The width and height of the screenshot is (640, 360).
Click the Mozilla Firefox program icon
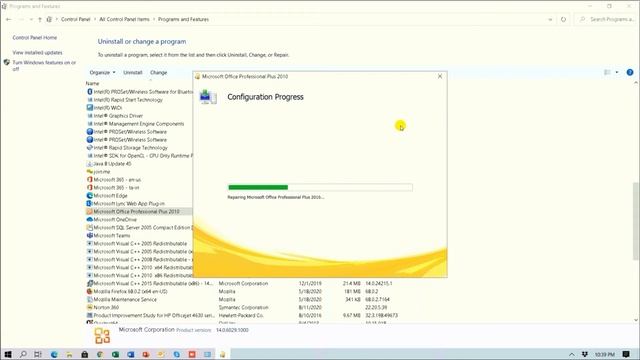tap(89, 291)
